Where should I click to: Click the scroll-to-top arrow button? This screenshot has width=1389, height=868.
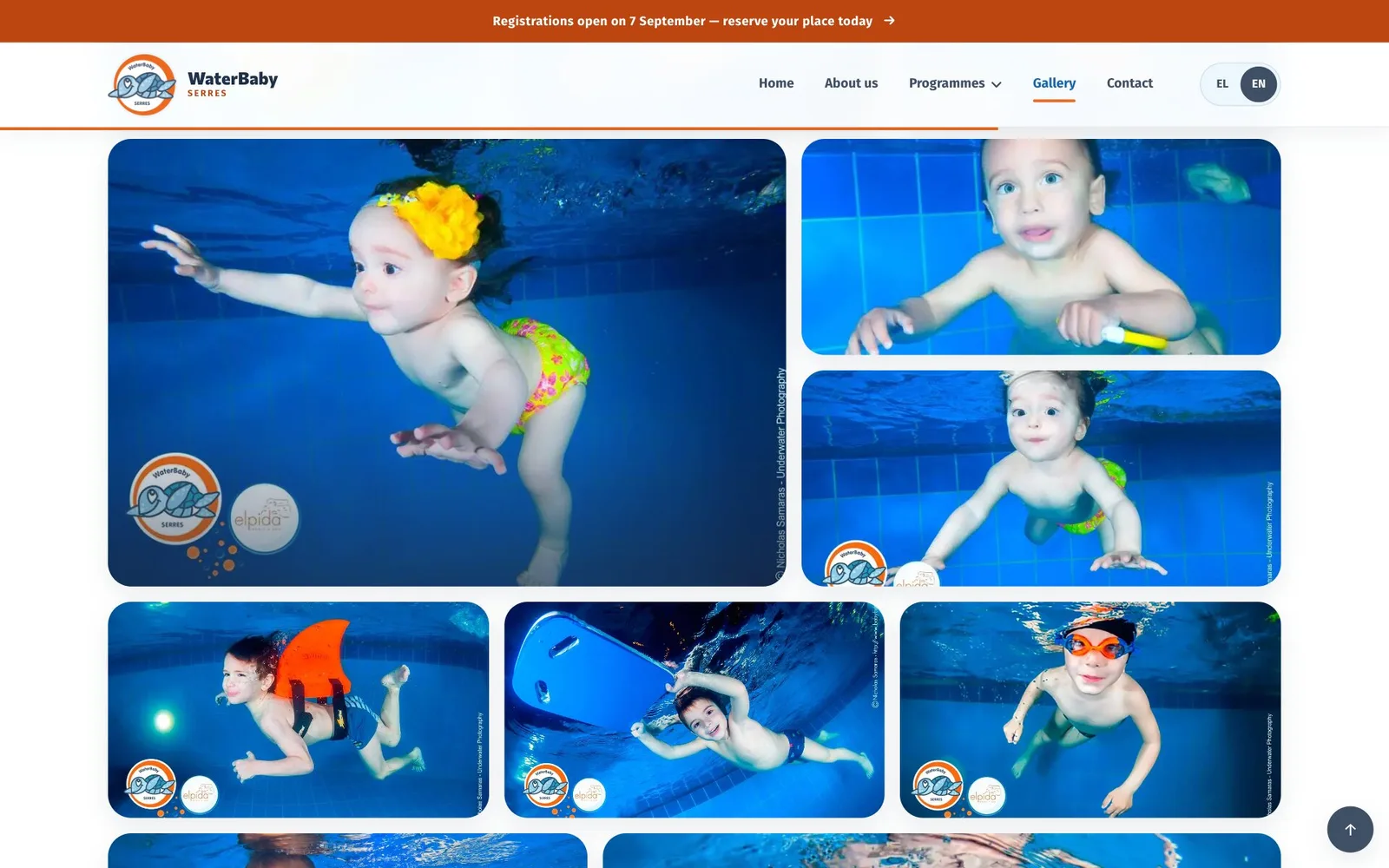[x=1350, y=829]
